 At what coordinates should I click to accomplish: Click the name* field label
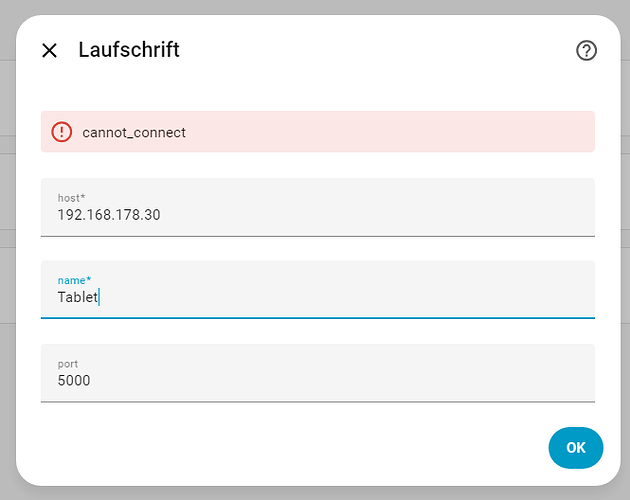(73, 281)
